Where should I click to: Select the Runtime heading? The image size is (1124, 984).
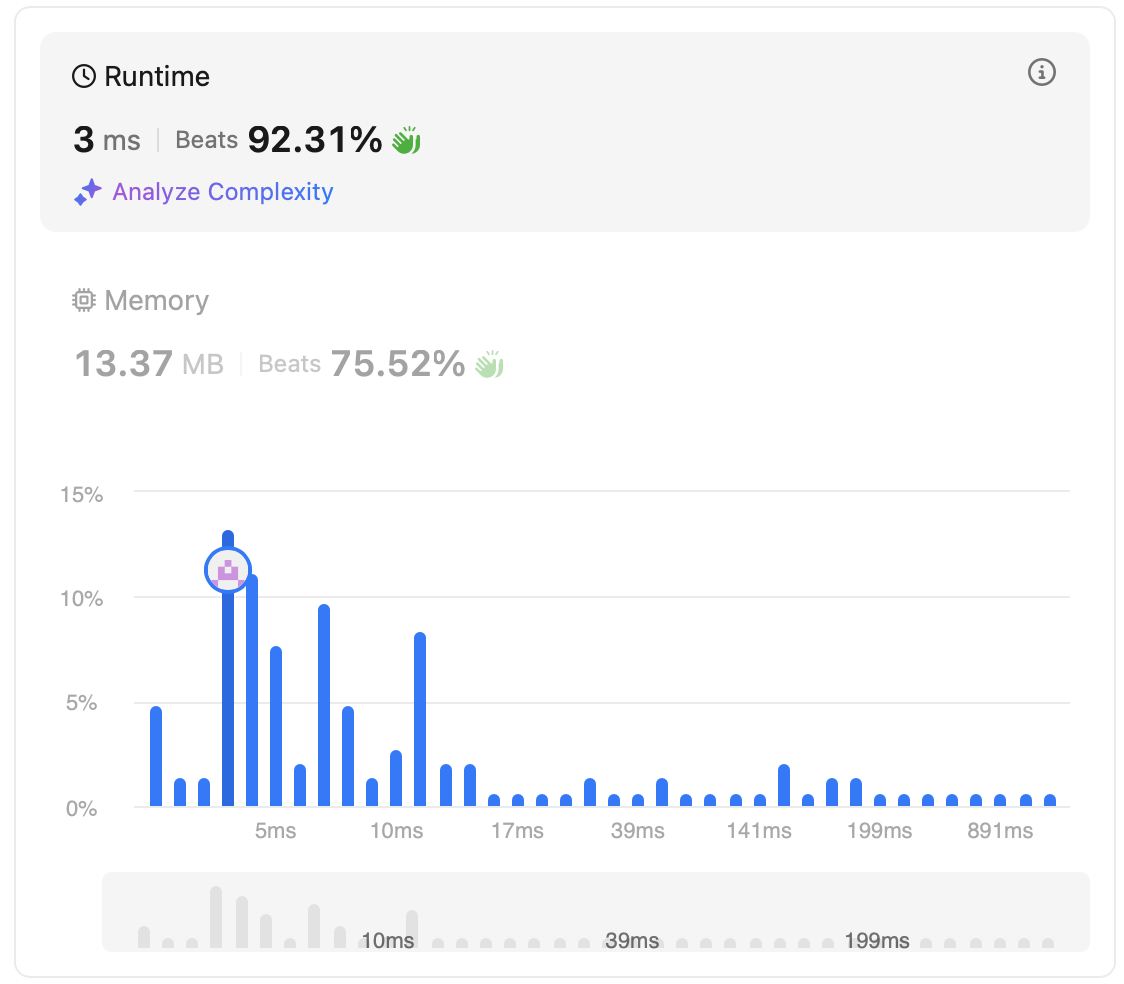(x=157, y=77)
